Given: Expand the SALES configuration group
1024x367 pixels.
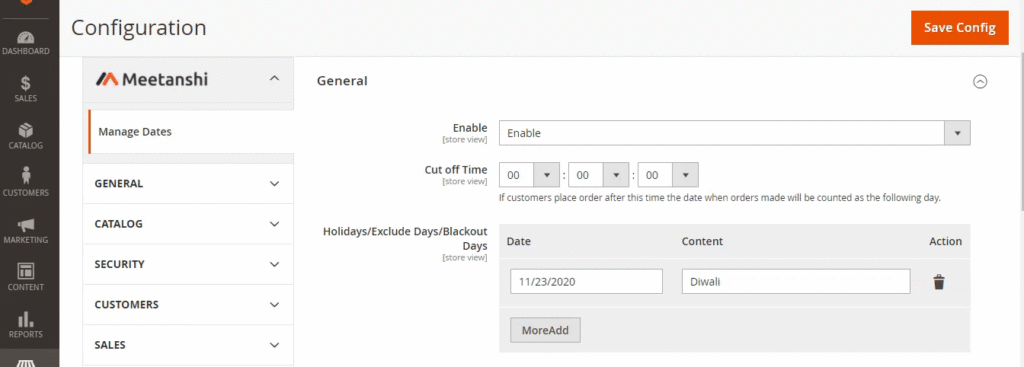Looking at the screenshot, I should (188, 345).
